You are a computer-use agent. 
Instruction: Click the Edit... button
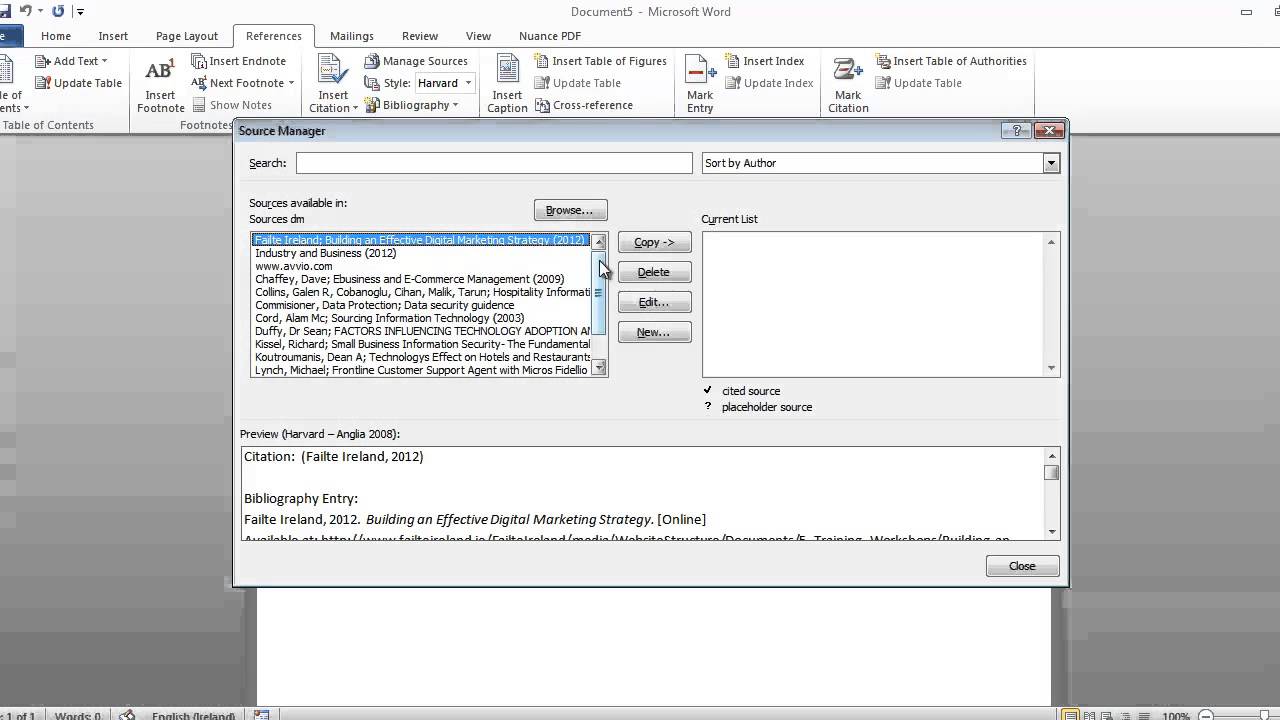(654, 302)
